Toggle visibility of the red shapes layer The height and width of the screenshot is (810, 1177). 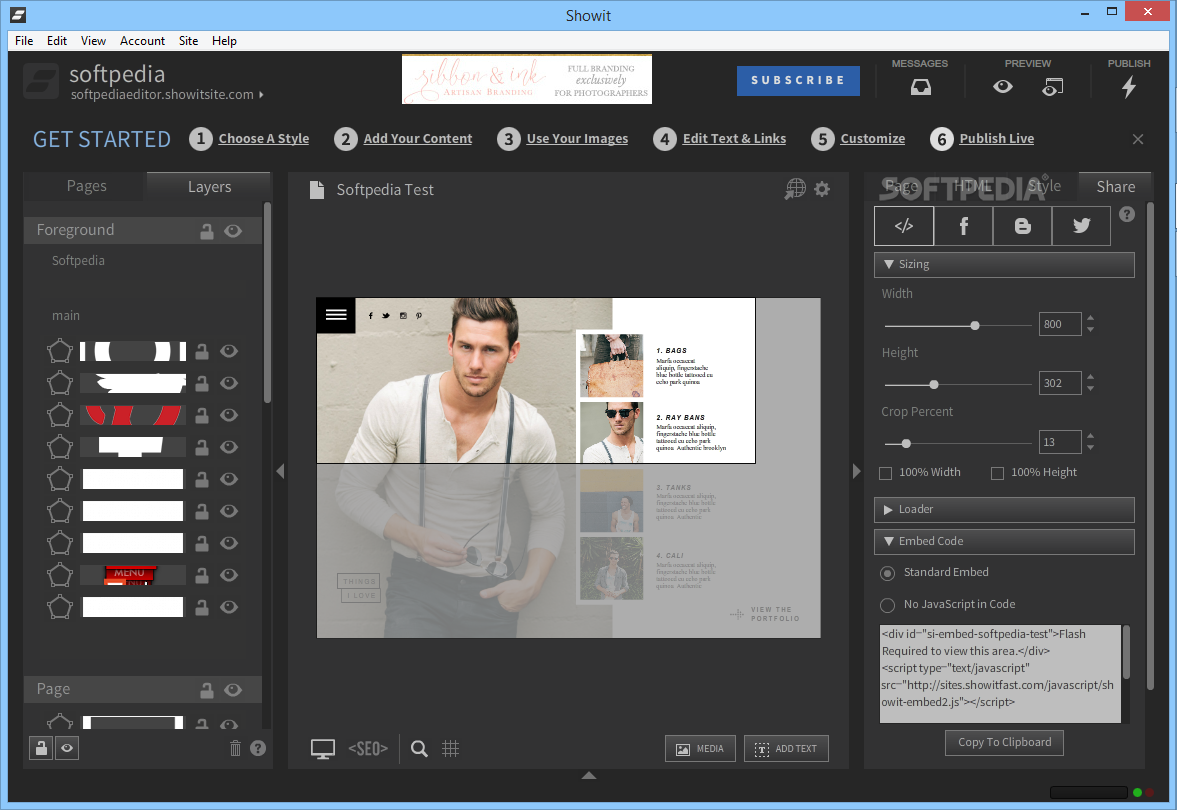229,414
